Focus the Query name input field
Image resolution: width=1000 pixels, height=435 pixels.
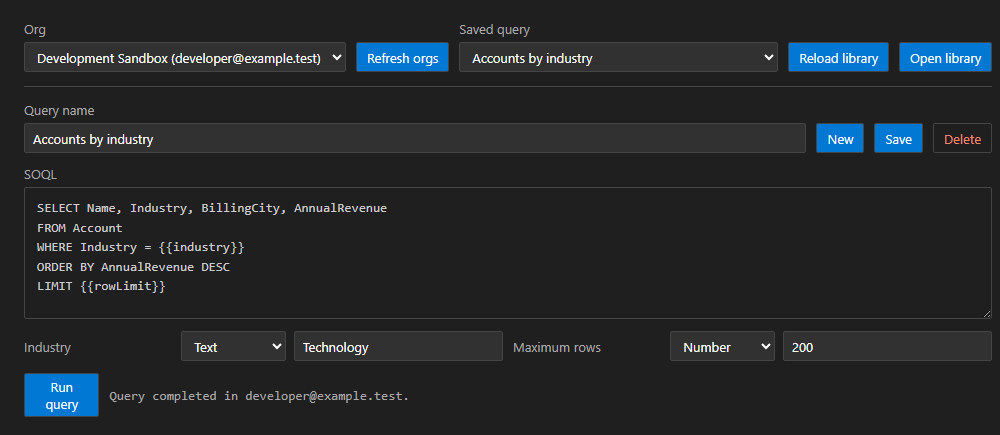(x=415, y=138)
